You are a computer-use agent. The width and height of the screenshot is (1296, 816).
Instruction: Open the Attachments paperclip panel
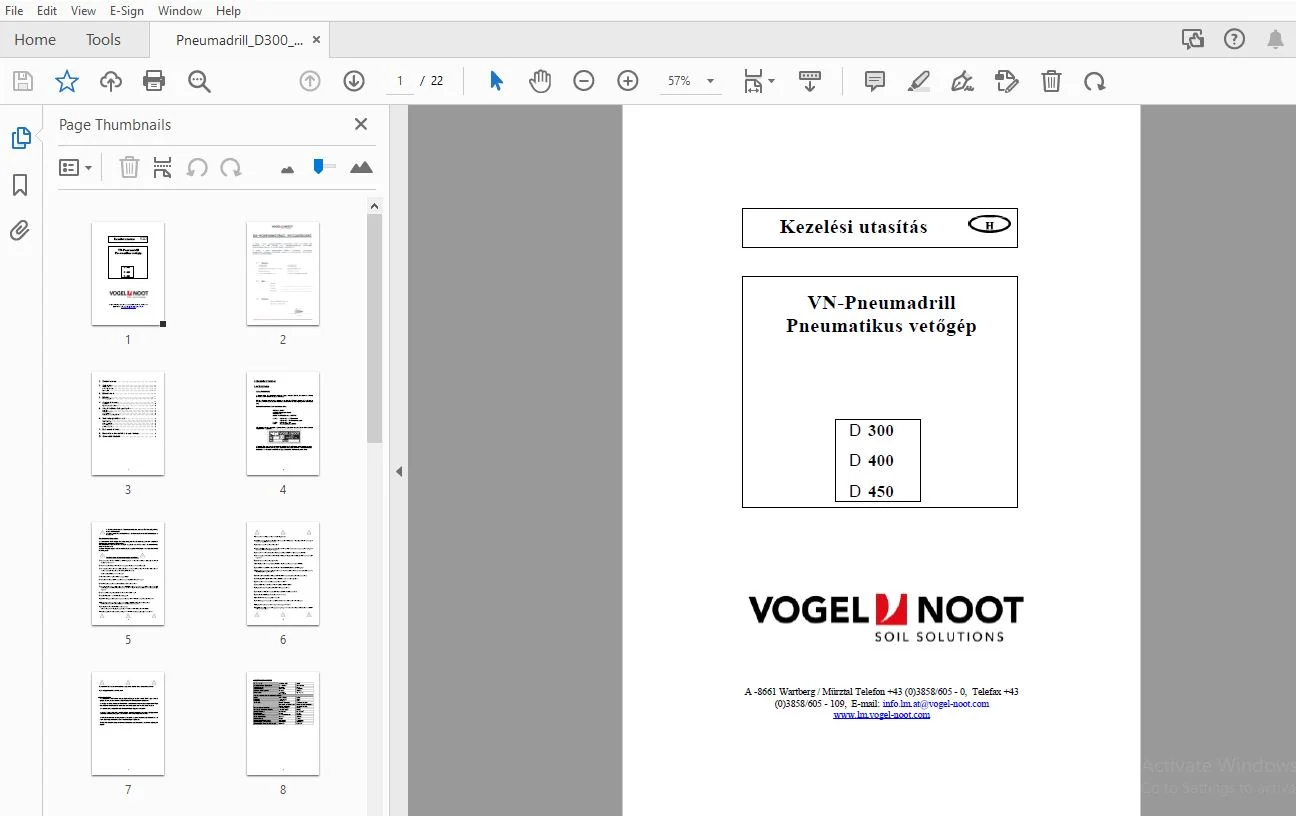20,231
